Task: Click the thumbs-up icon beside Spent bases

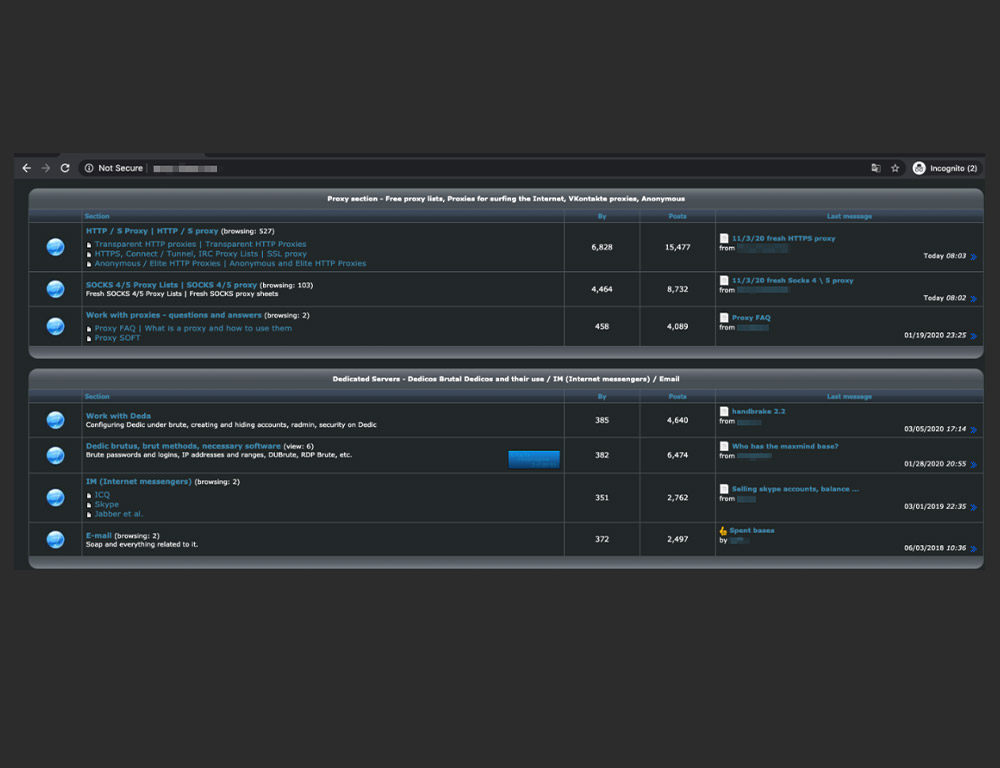Action: tap(723, 531)
